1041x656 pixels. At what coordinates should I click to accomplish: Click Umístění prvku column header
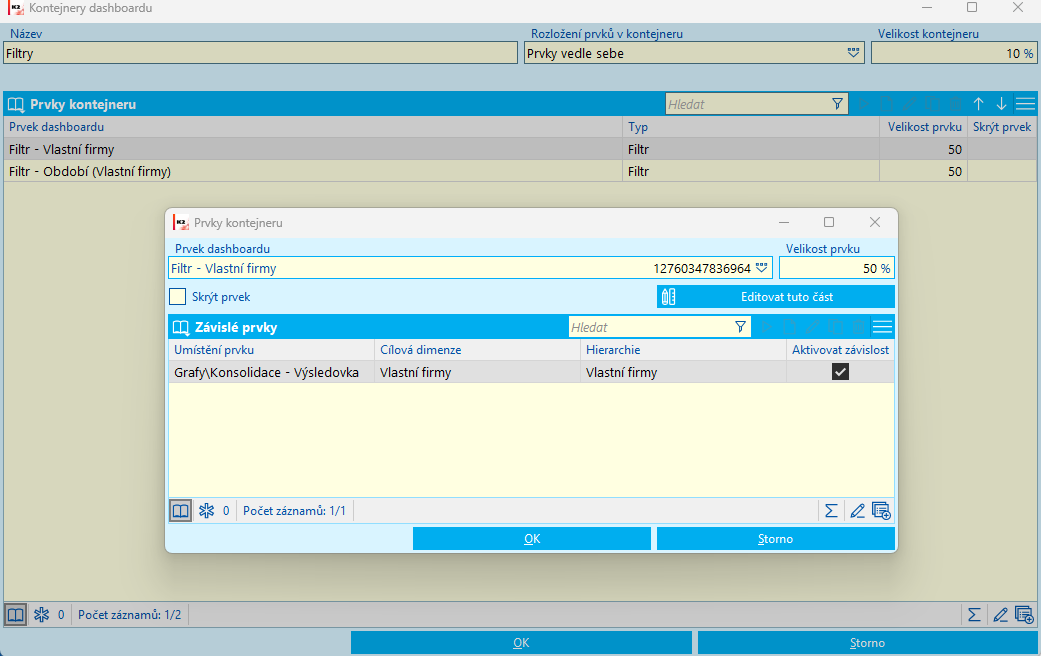[272, 350]
